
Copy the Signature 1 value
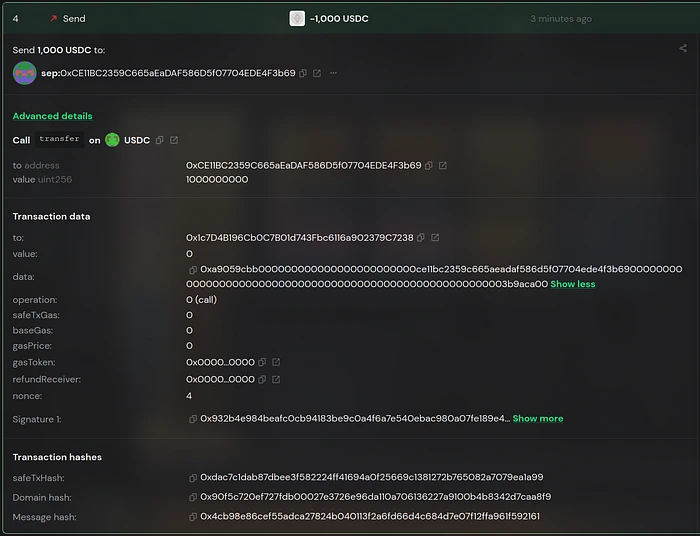click(192, 419)
